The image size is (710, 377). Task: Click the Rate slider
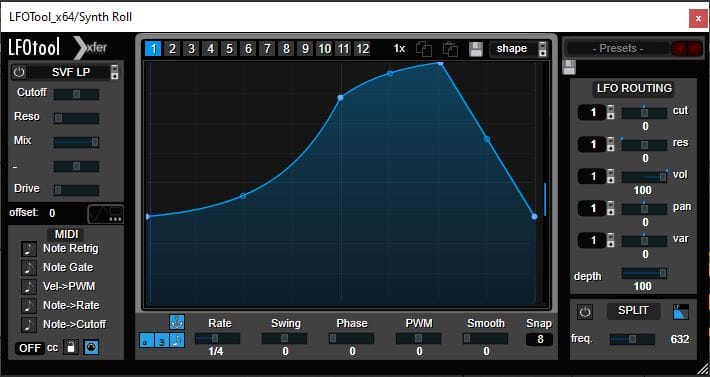pos(217,338)
